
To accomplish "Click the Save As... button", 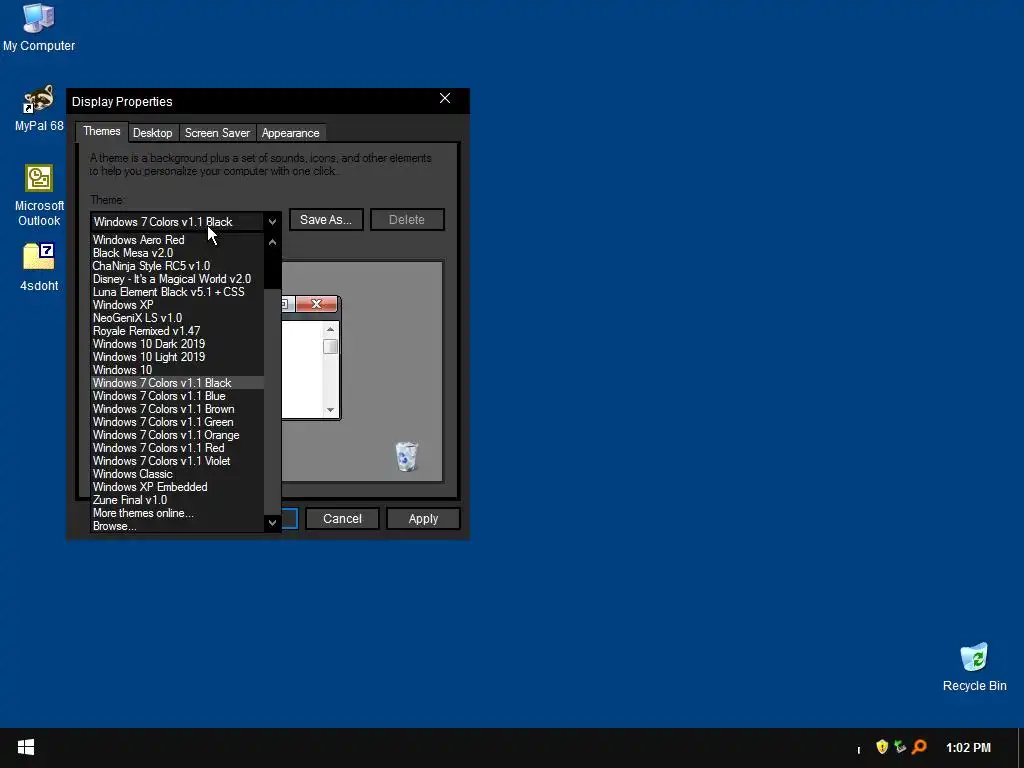I will [326, 219].
